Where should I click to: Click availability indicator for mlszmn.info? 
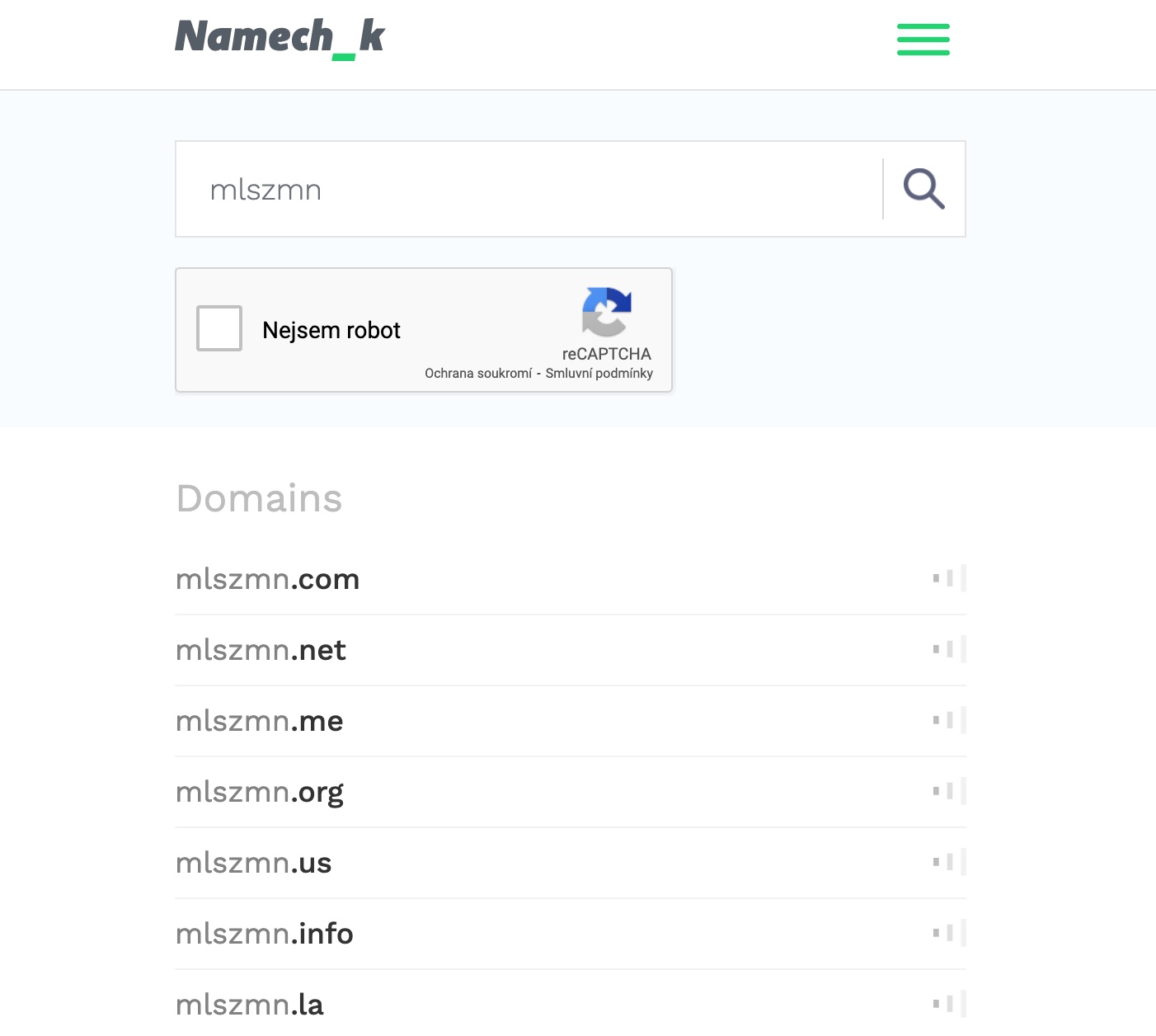949,933
